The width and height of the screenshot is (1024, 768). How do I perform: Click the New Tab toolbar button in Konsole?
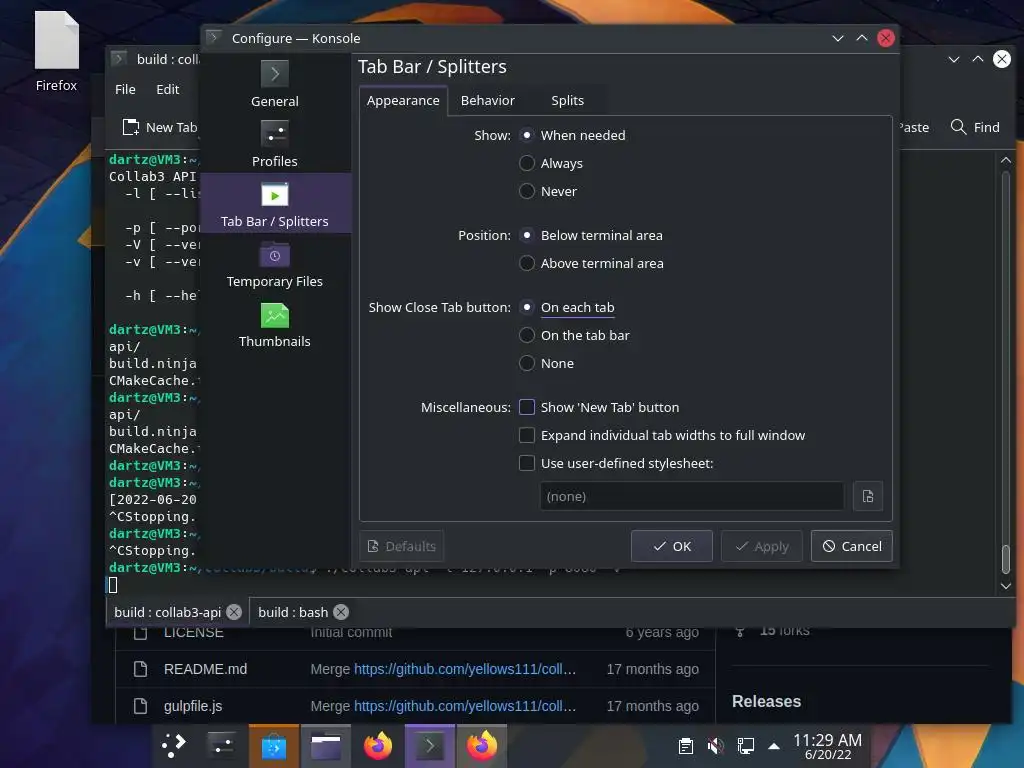(160, 127)
